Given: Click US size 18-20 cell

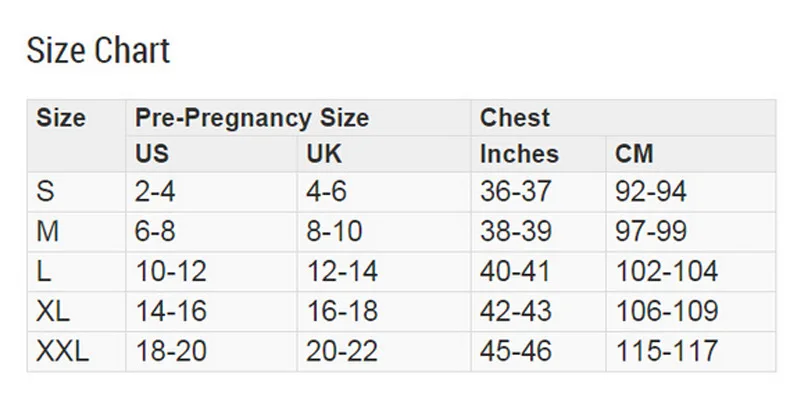Looking at the screenshot, I should (x=170, y=352).
